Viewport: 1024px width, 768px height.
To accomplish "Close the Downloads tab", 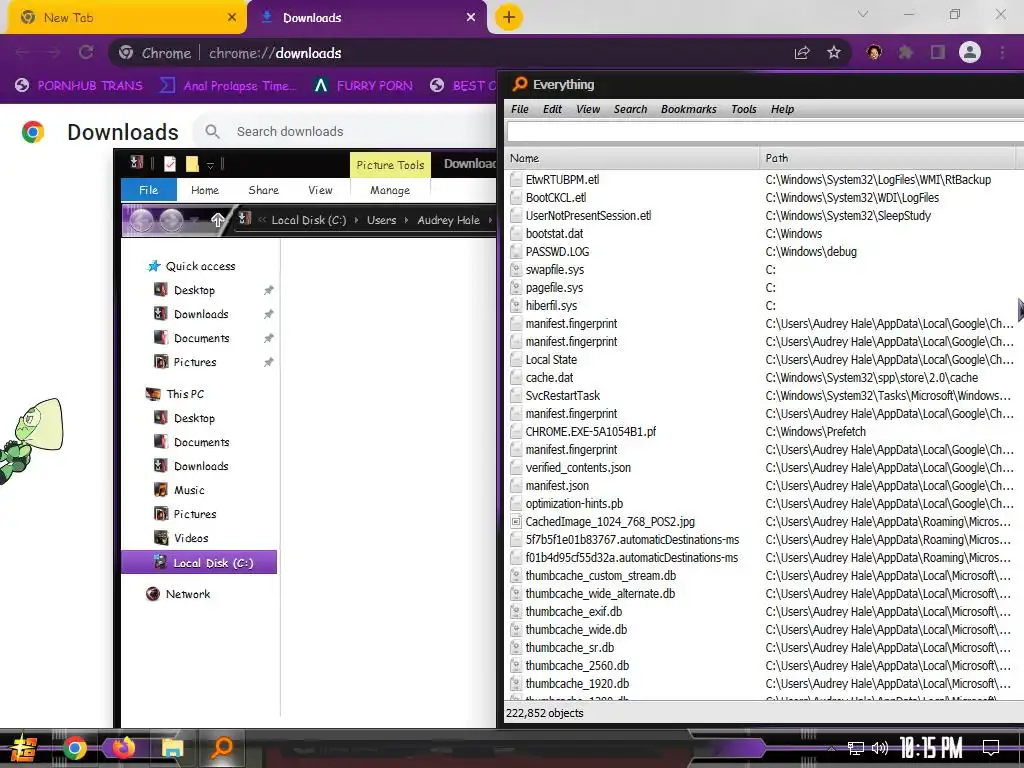I will (471, 18).
